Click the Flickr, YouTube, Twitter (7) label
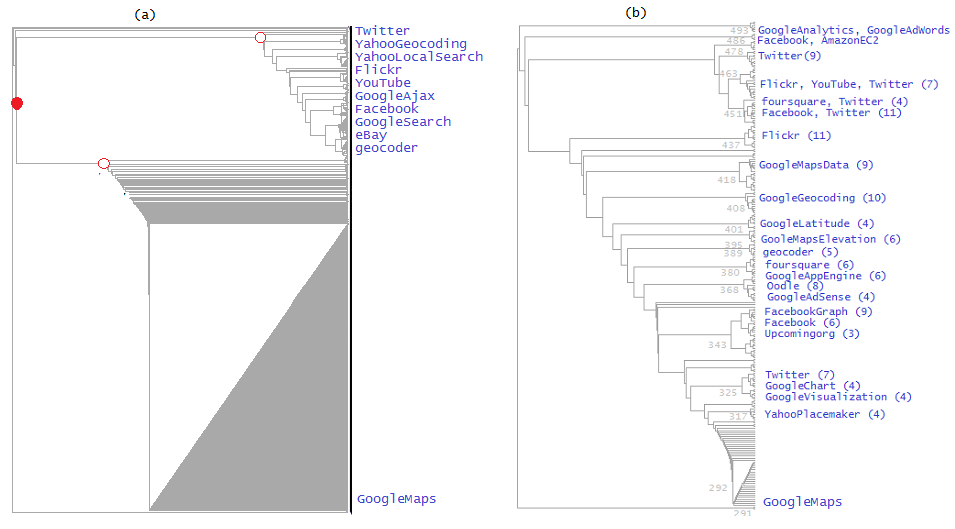The height and width of the screenshot is (529, 955). click(849, 84)
